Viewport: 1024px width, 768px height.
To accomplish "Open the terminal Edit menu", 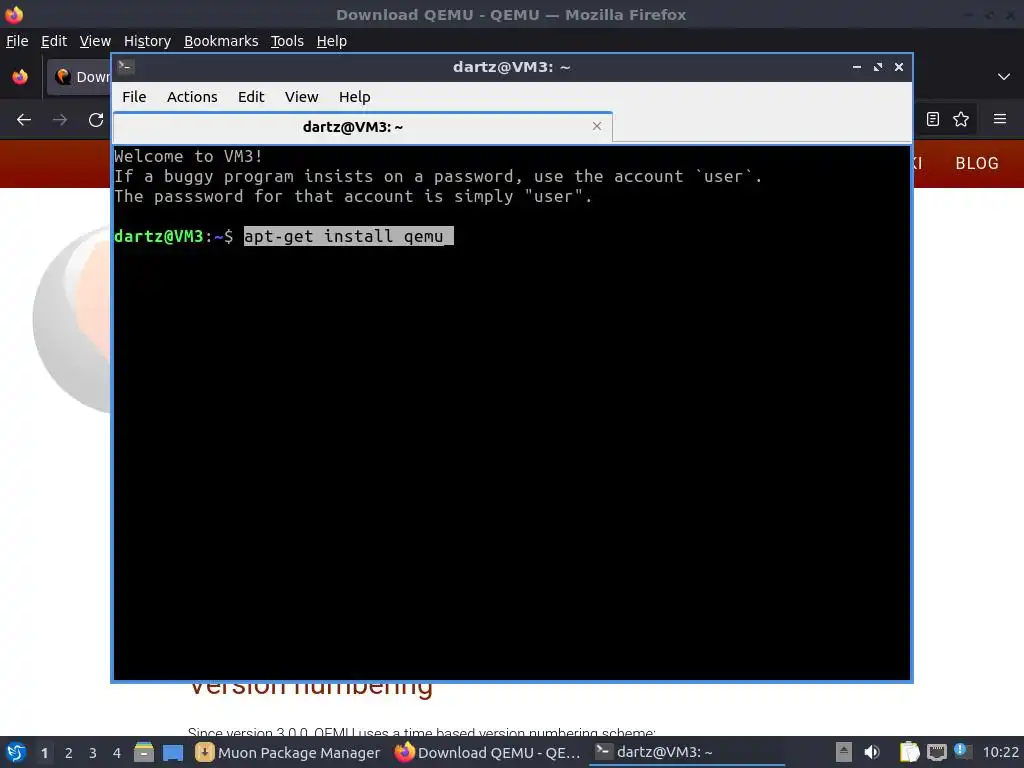I will [251, 97].
